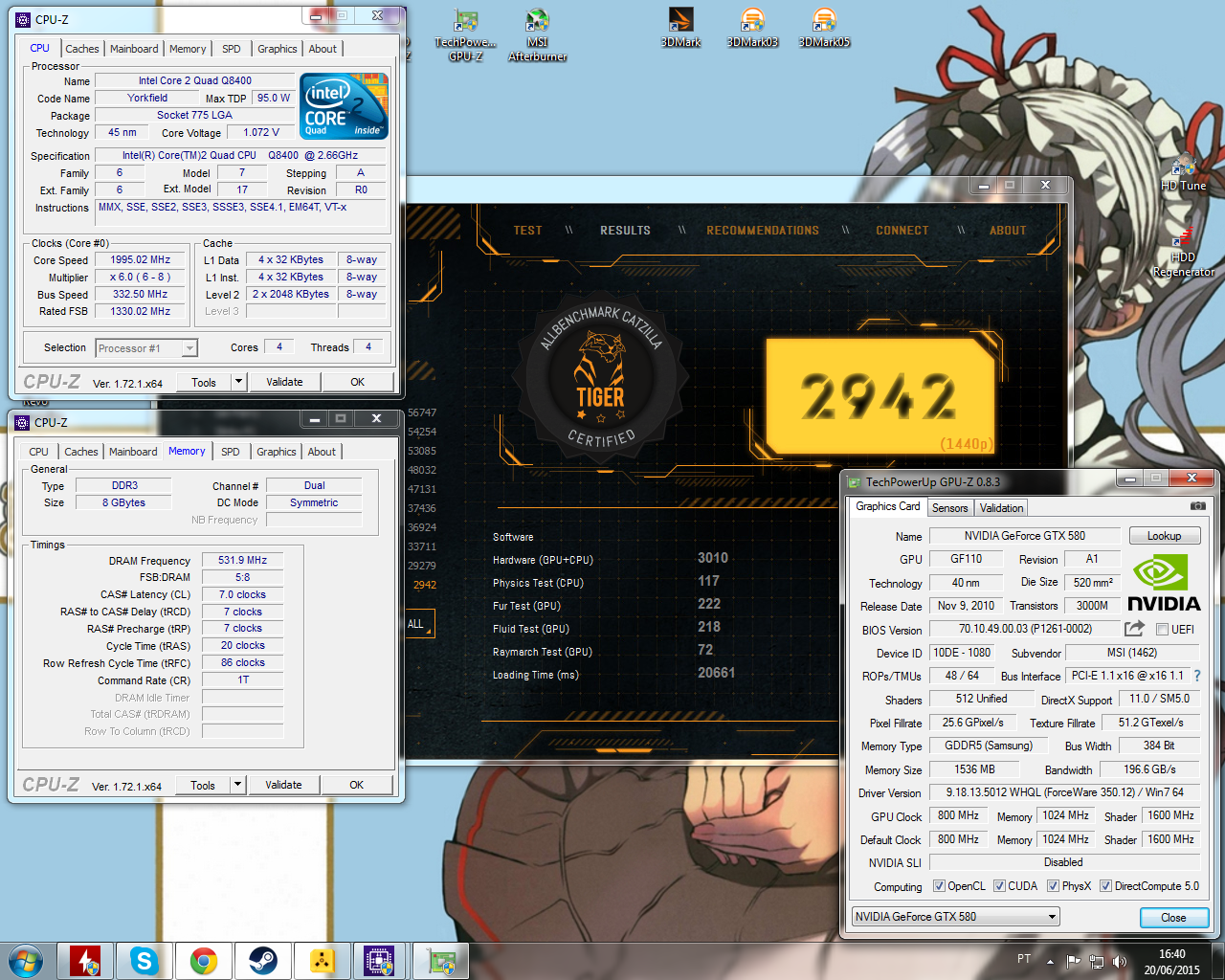Open Steam from the taskbar
Viewport: 1225px width, 980px height.
tap(262, 961)
